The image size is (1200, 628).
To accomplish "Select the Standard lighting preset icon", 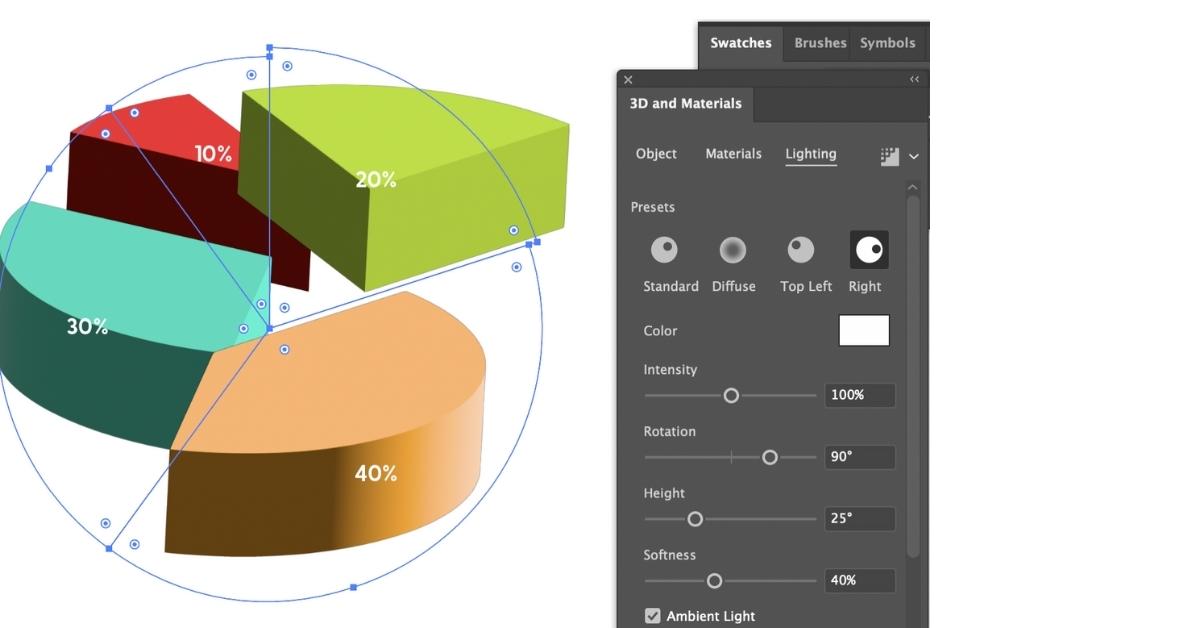I will pos(664,249).
